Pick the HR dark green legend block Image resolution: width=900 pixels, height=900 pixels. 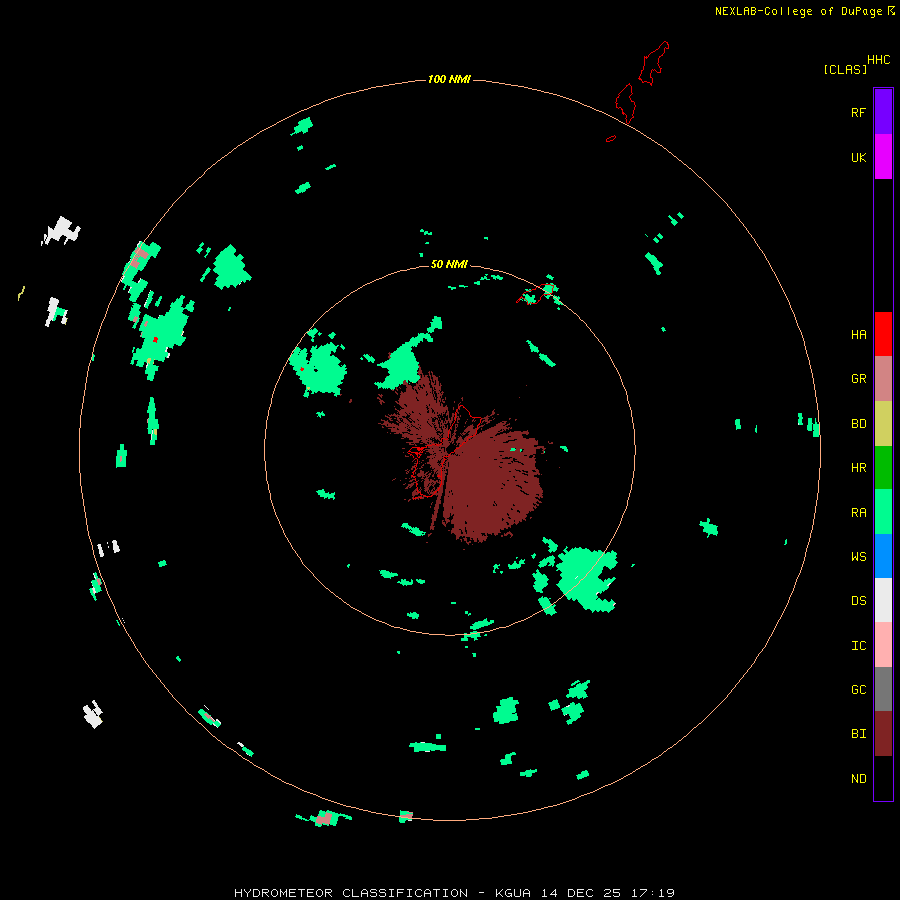click(883, 468)
